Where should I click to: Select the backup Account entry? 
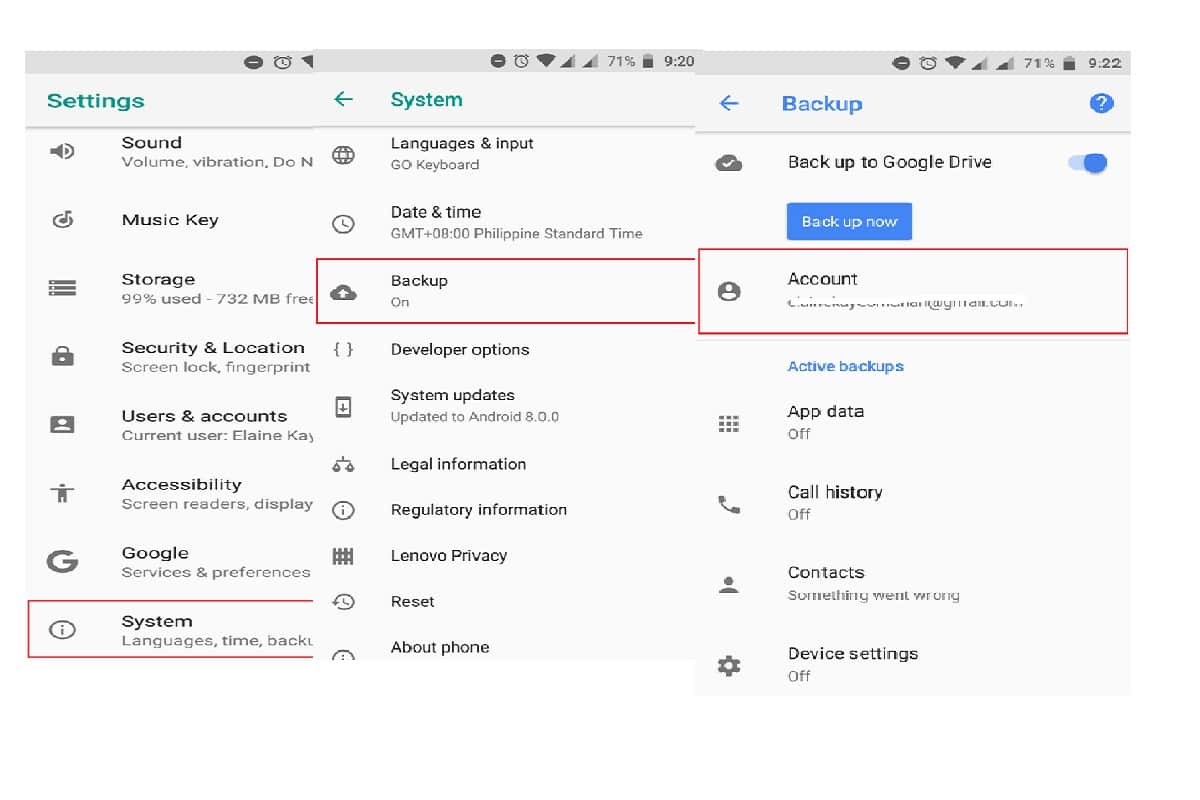[913, 291]
